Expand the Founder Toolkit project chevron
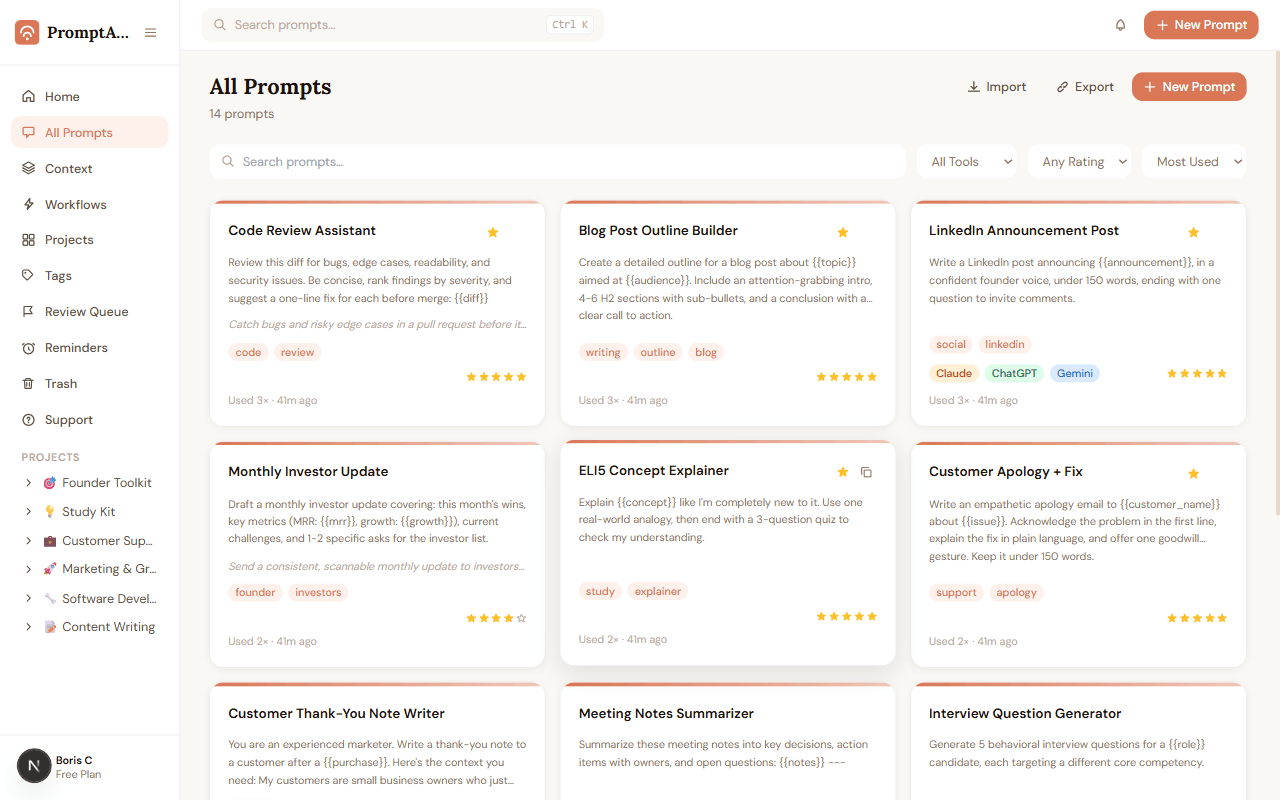1280x800 pixels. [28, 483]
